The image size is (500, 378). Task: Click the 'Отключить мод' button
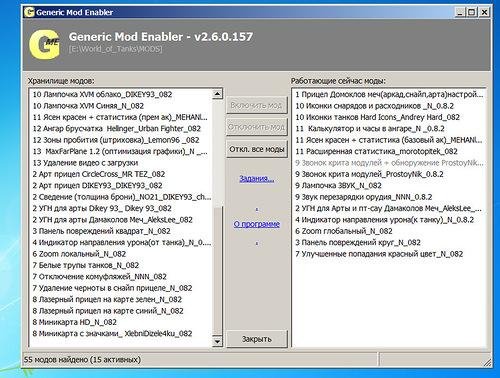(257, 127)
